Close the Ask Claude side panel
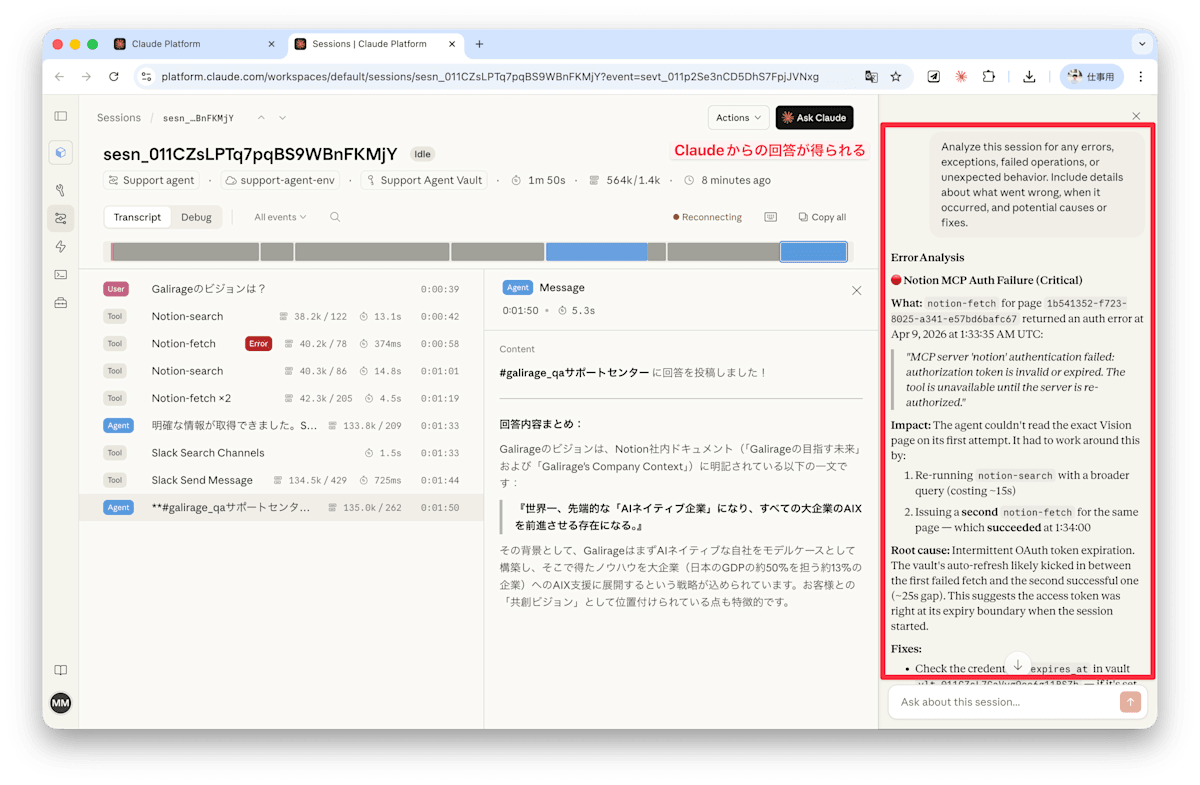 1136,116
